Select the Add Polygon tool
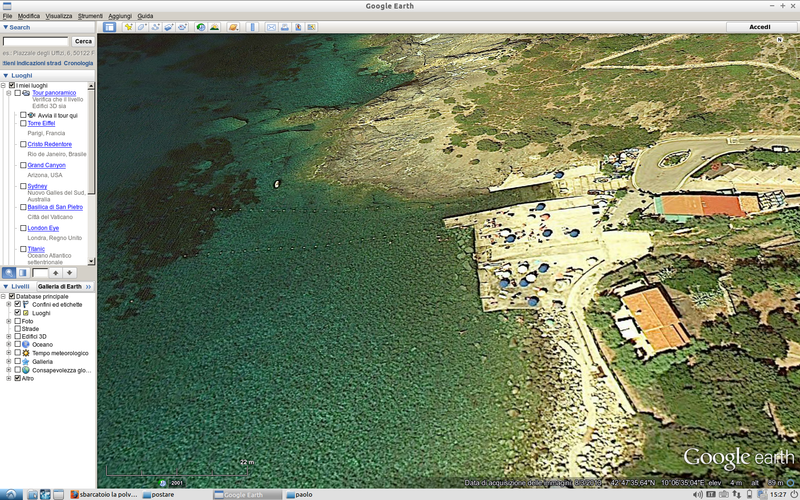 (x=142, y=27)
